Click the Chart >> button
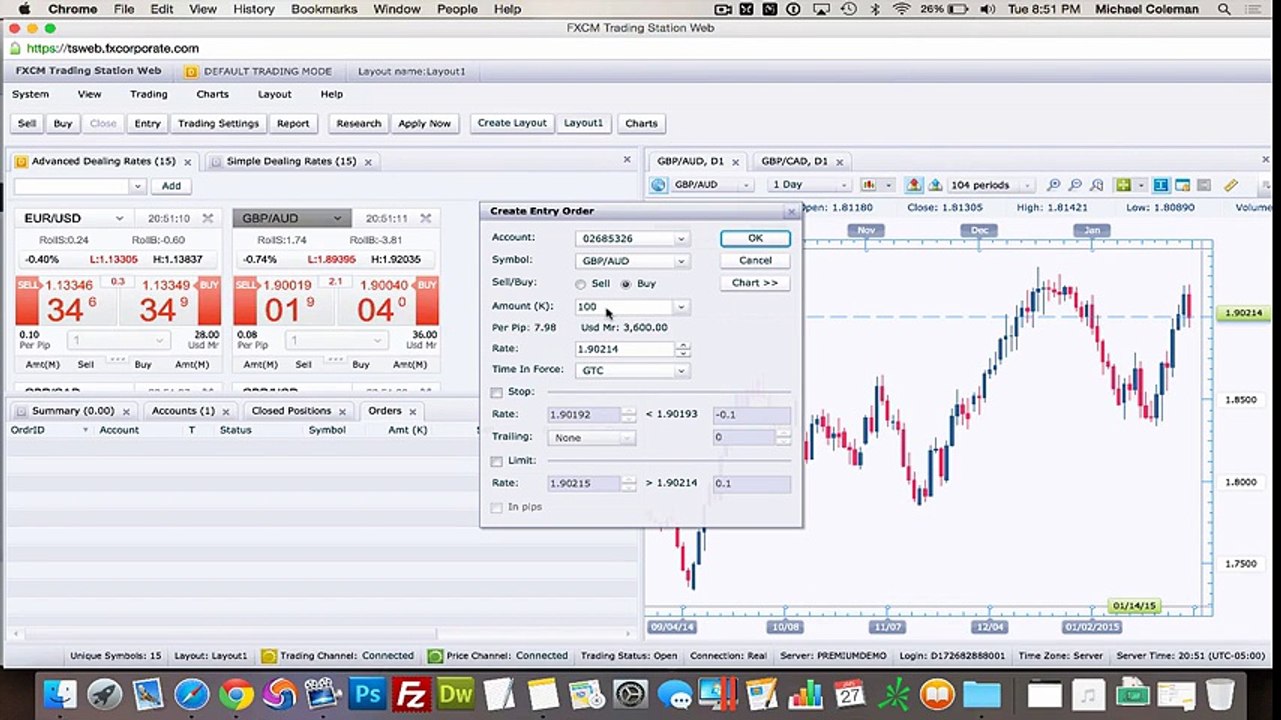 pyautogui.click(x=755, y=283)
